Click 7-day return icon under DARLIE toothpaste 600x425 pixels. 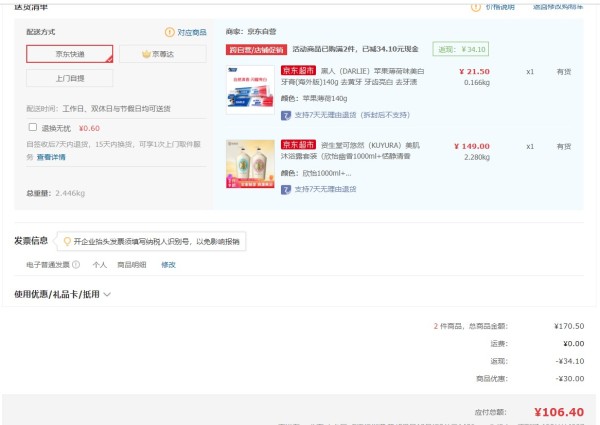coord(286,115)
